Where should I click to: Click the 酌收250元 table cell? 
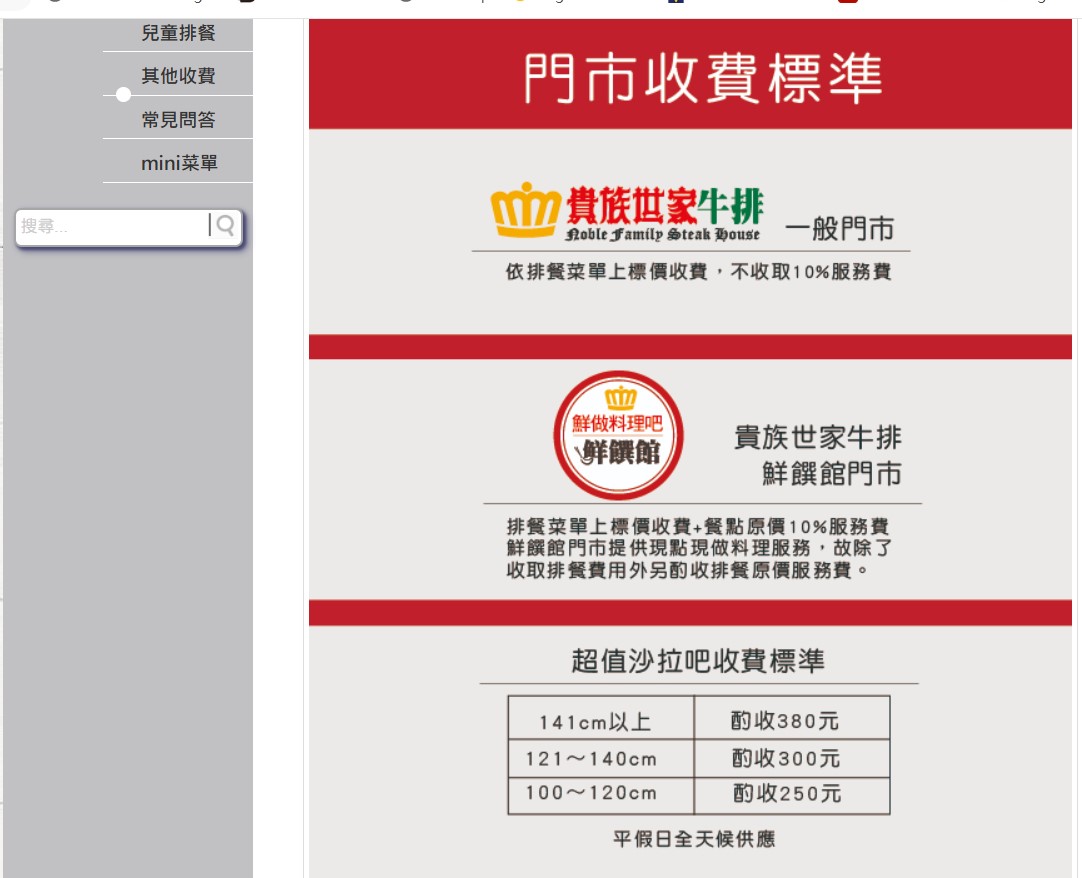[x=791, y=796]
